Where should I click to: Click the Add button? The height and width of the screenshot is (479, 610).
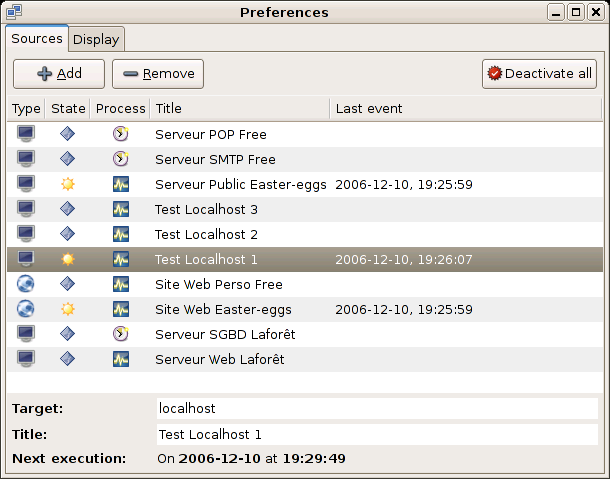[x=59, y=74]
